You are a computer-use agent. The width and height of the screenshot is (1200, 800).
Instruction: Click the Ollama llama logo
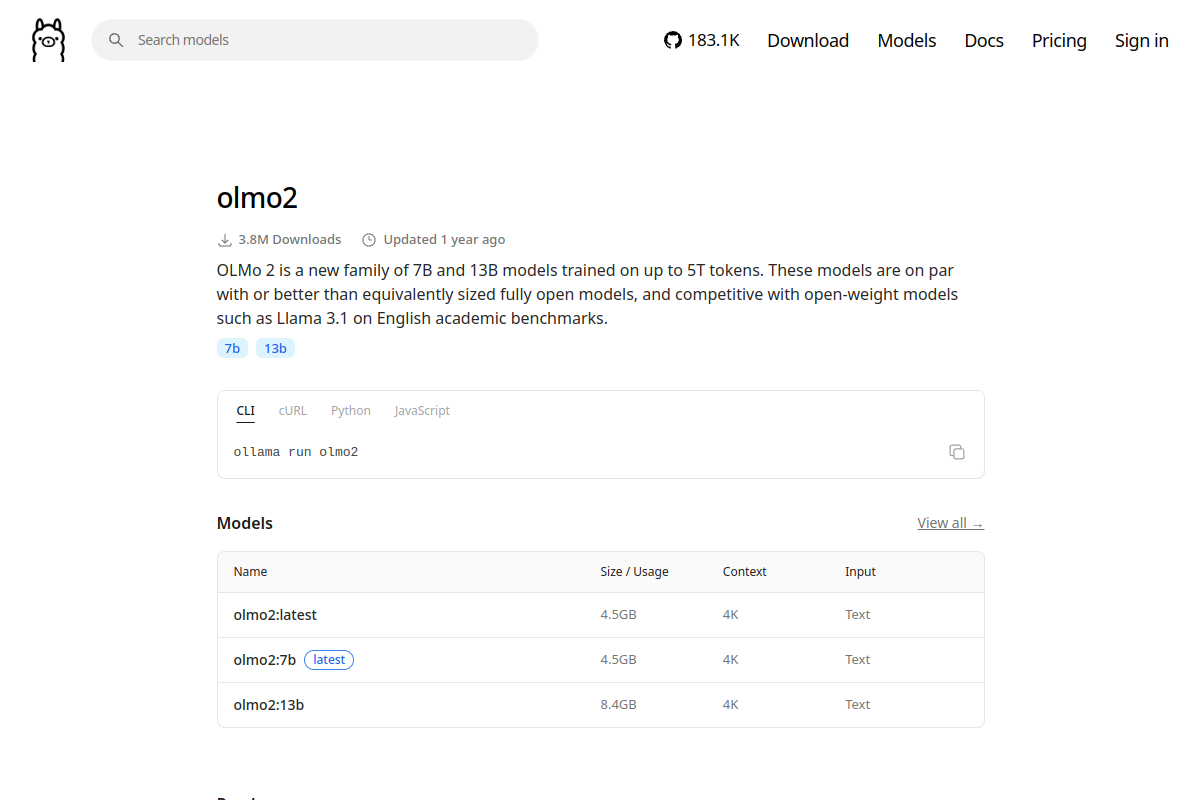48,40
